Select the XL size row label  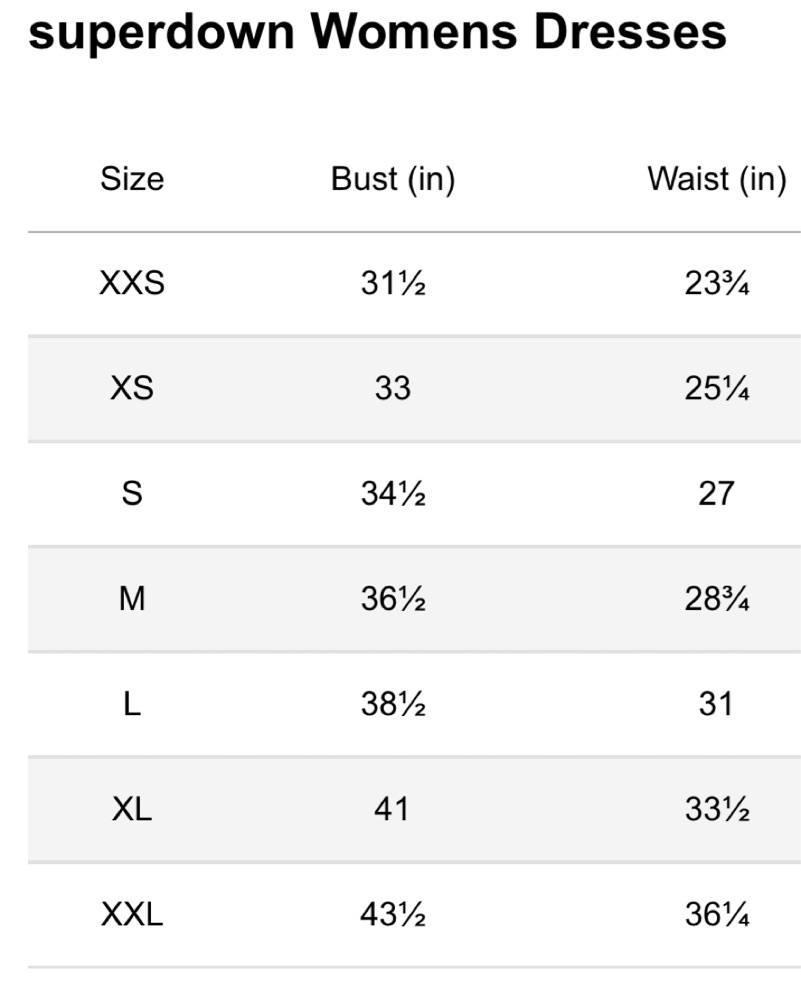(x=132, y=809)
